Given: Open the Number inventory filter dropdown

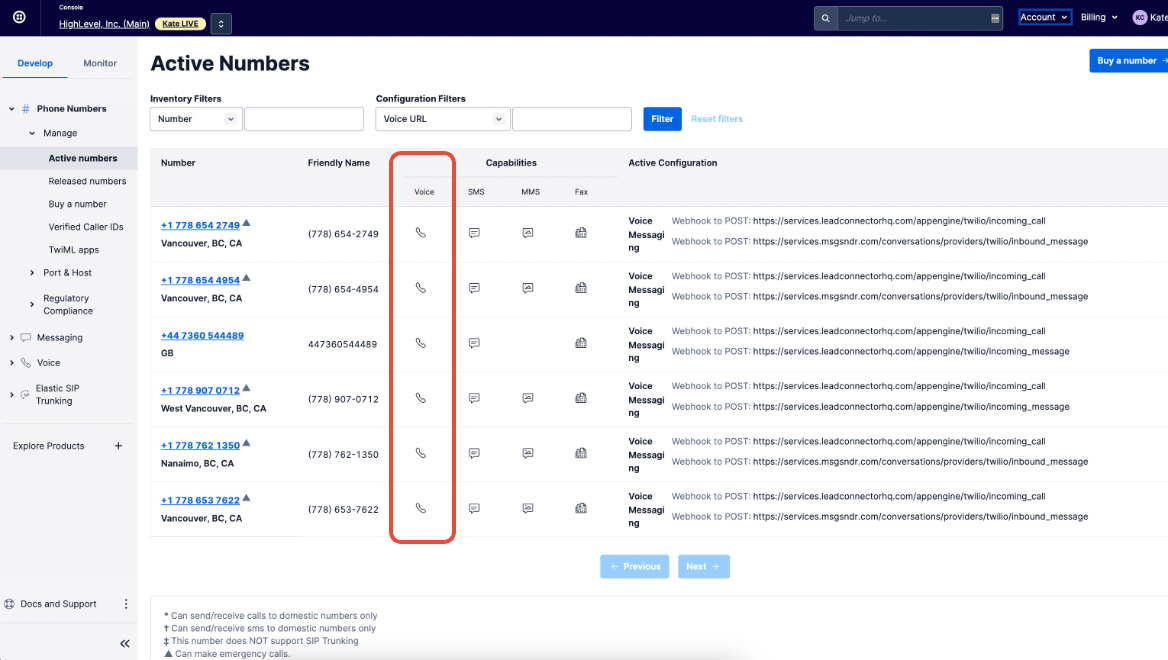Looking at the screenshot, I should click(195, 118).
